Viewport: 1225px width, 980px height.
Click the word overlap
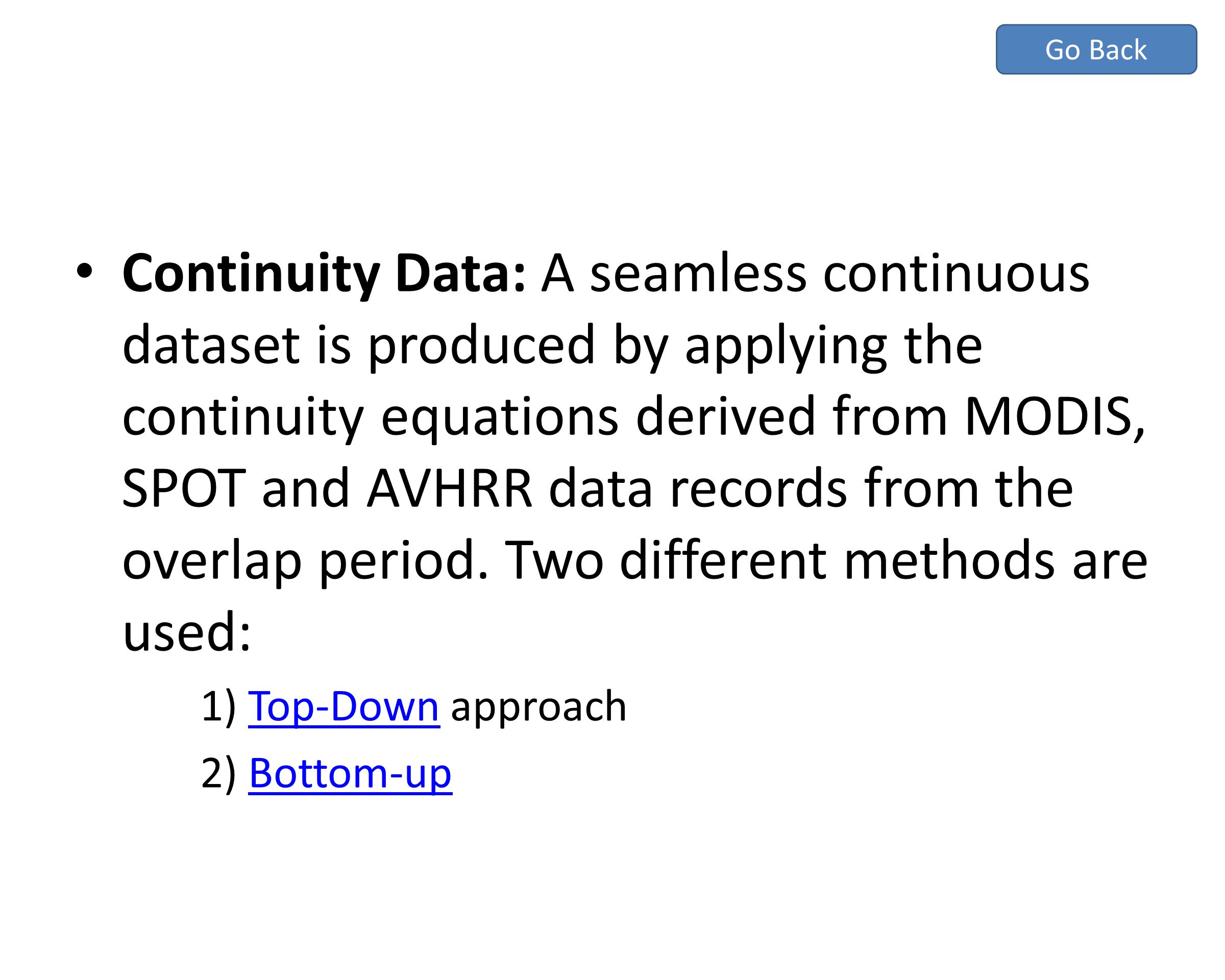212,561
